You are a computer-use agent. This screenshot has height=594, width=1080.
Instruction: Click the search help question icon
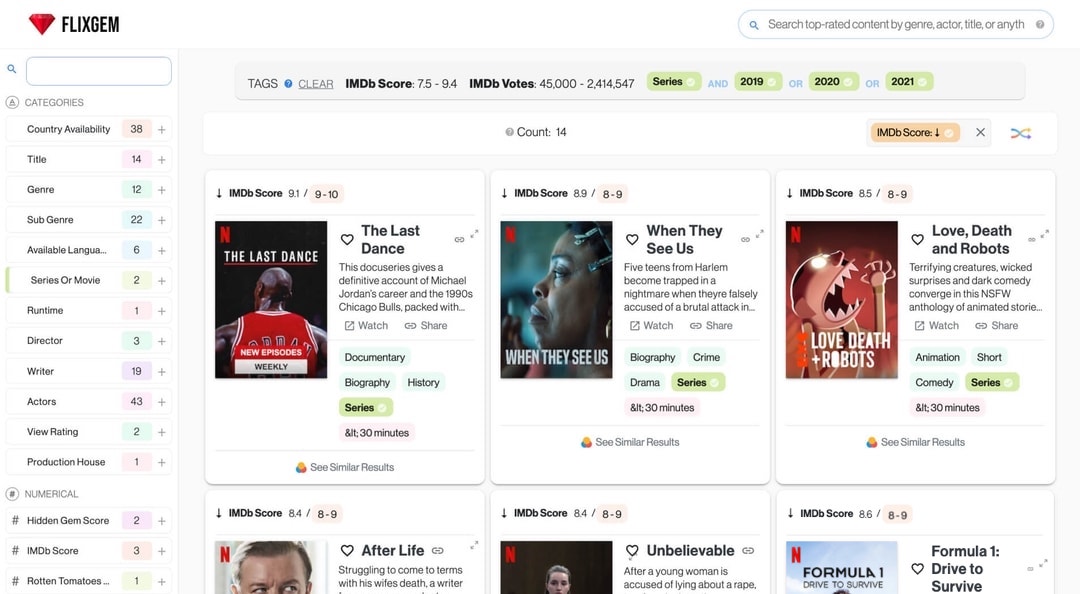pos(1039,25)
